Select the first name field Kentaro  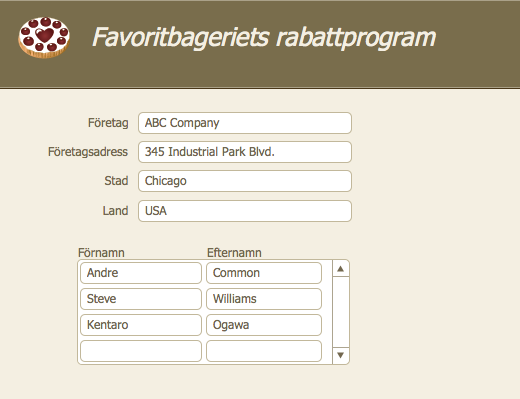(x=141, y=325)
